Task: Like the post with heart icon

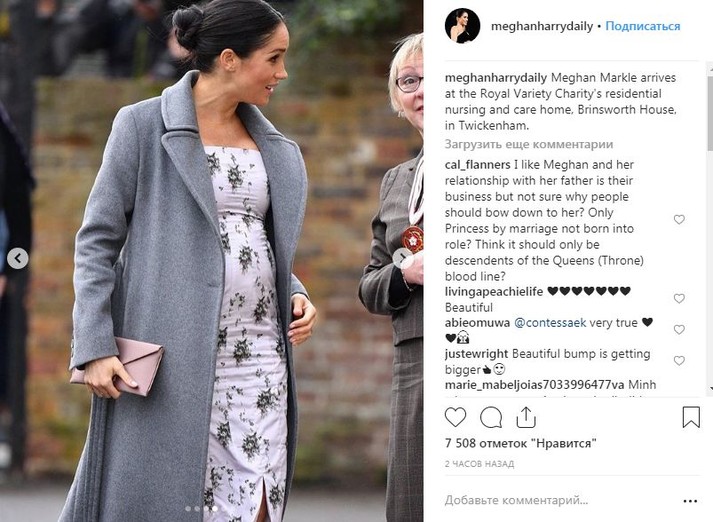Action: click(x=455, y=417)
